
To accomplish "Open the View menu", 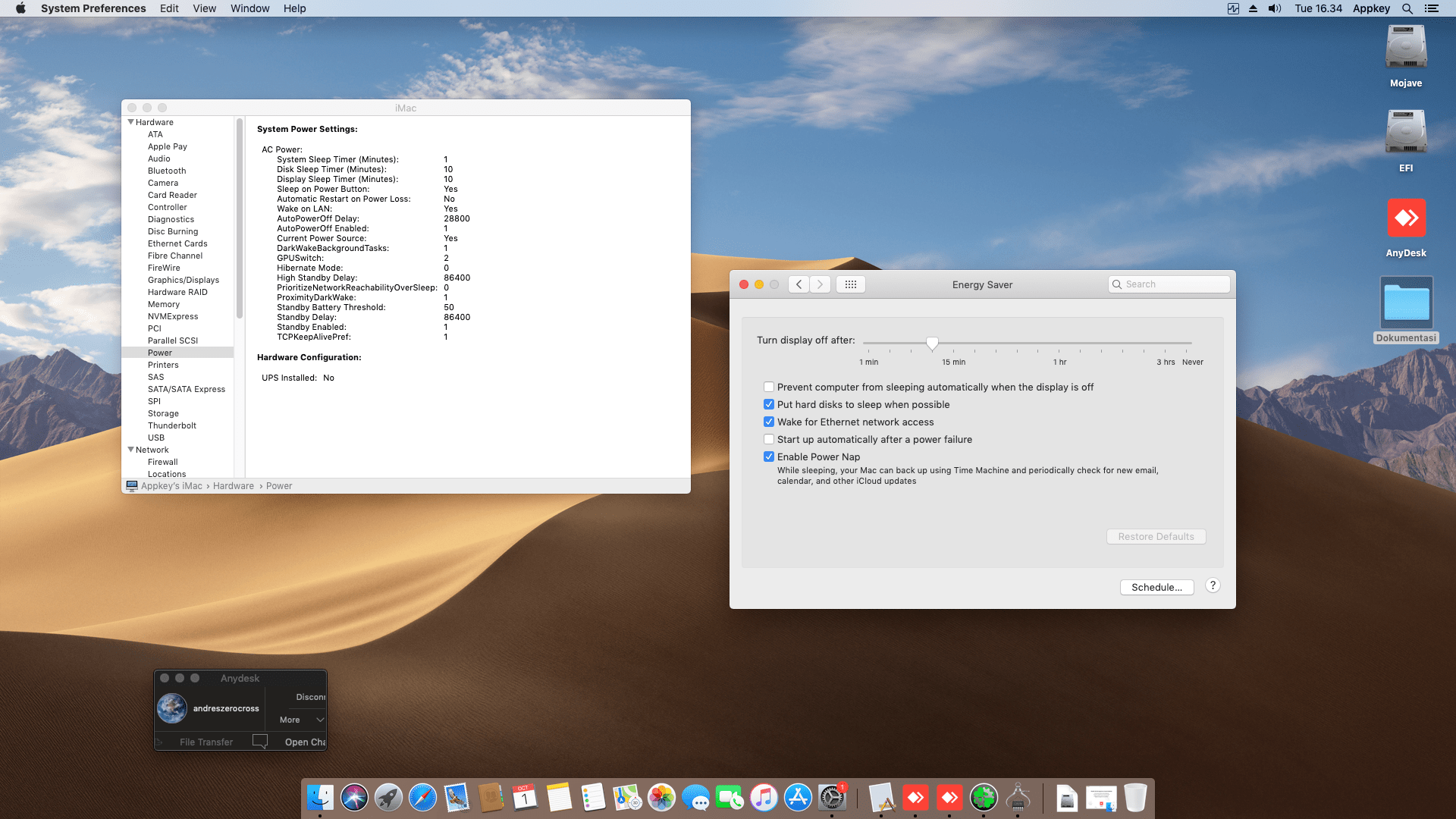I will click(x=204, y=8).
